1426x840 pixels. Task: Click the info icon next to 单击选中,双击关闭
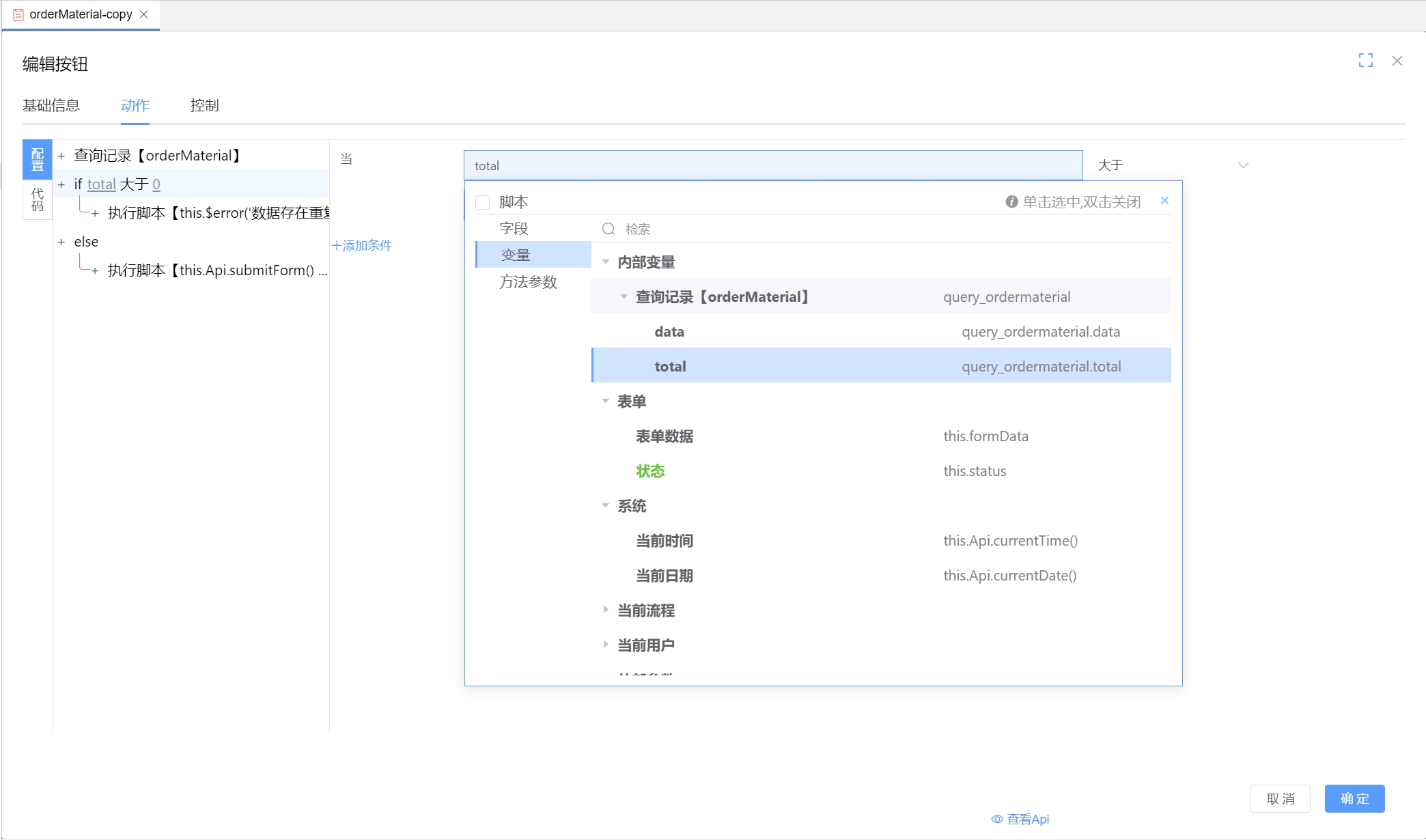pos(1011,201)
